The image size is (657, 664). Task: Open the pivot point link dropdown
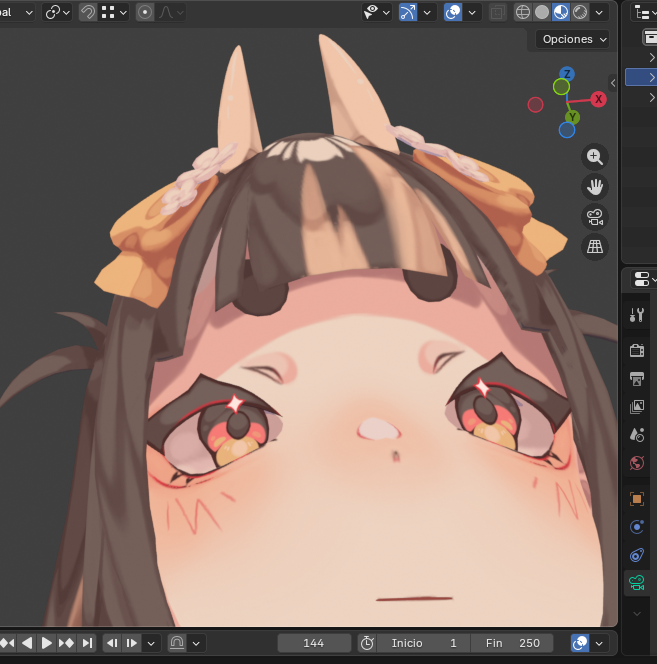[x=57, y=13]
